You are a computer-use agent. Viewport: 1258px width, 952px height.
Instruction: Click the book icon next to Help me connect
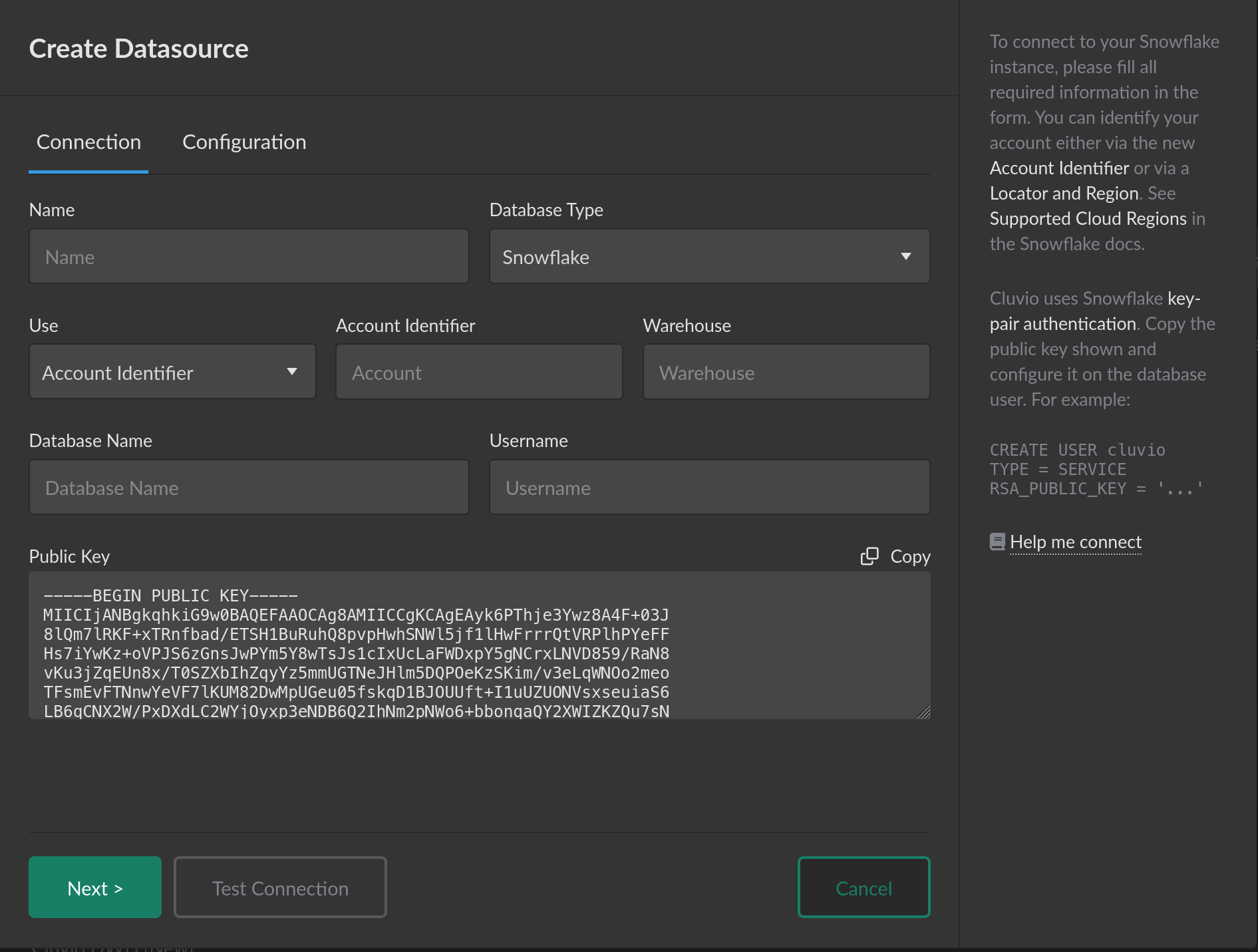tap(997, 542)
